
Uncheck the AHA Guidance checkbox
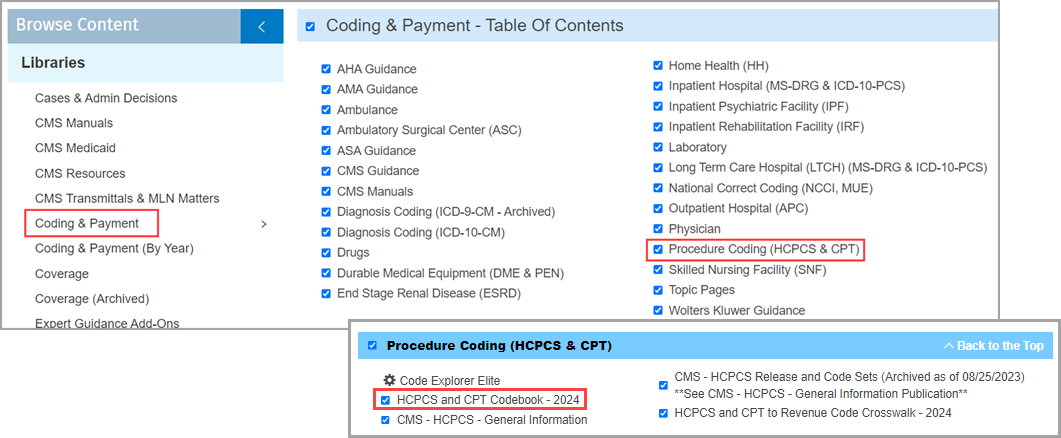pos(326,69)
